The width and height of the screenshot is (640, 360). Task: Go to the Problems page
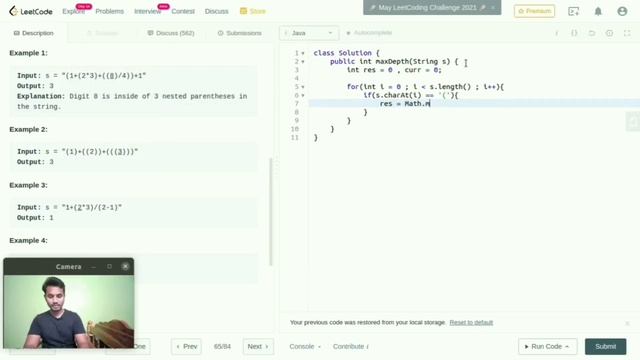pos(109,11)
